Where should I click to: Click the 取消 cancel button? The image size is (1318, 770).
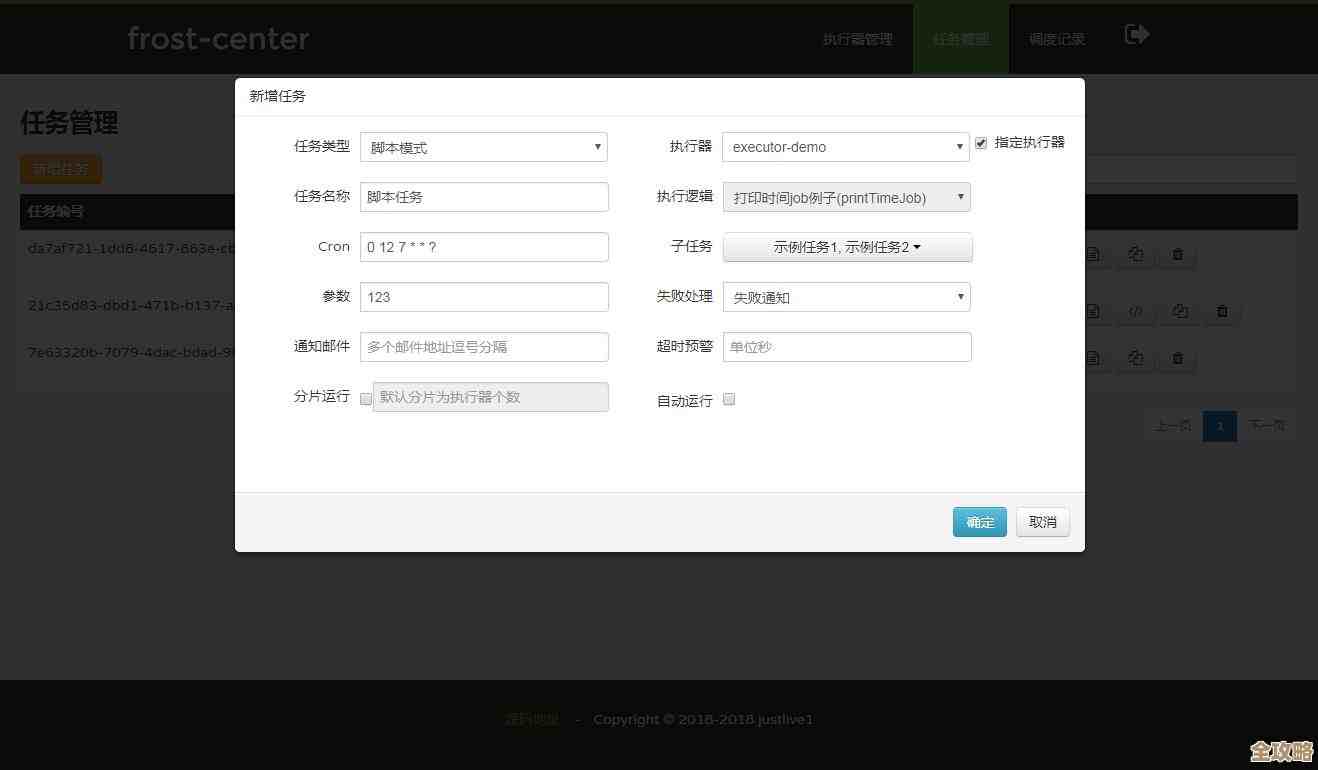tap(1042, 521)
